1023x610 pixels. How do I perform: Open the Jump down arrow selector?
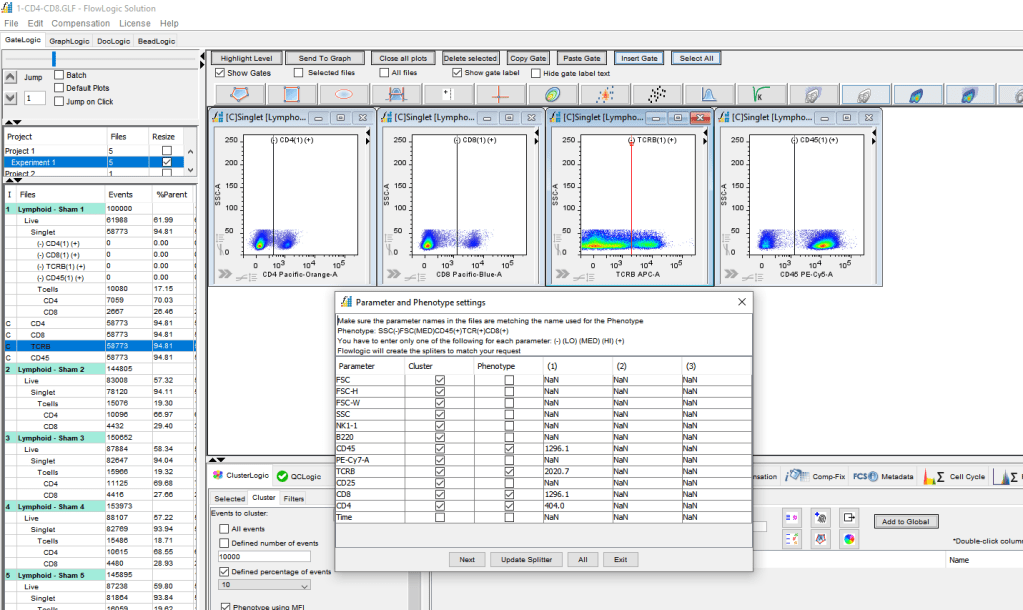pyautogui.click(x=12, y=97)
